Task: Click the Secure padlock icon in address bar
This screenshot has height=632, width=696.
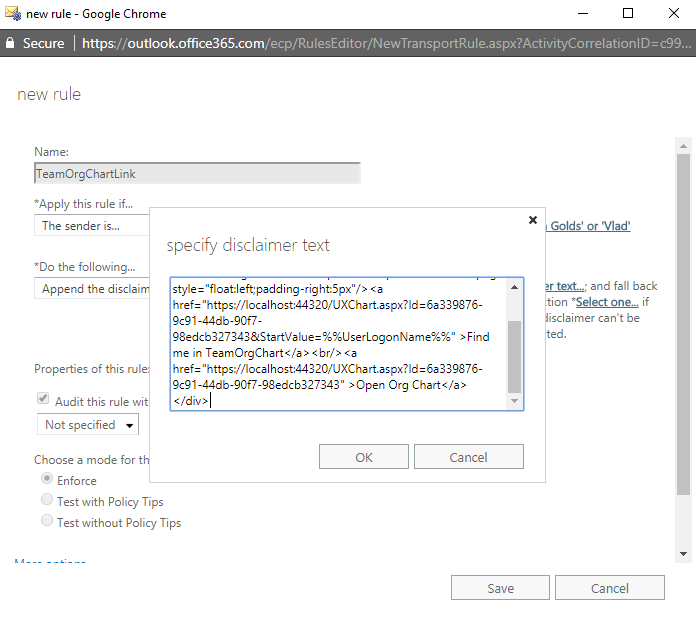Action: [11, 43]
